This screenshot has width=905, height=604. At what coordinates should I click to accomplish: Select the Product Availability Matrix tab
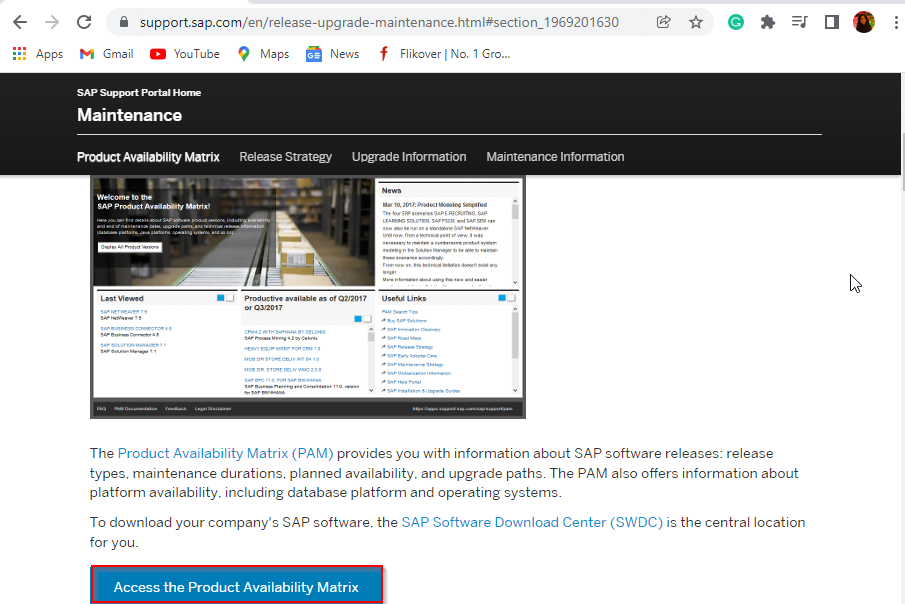click(x=148, y=157)
